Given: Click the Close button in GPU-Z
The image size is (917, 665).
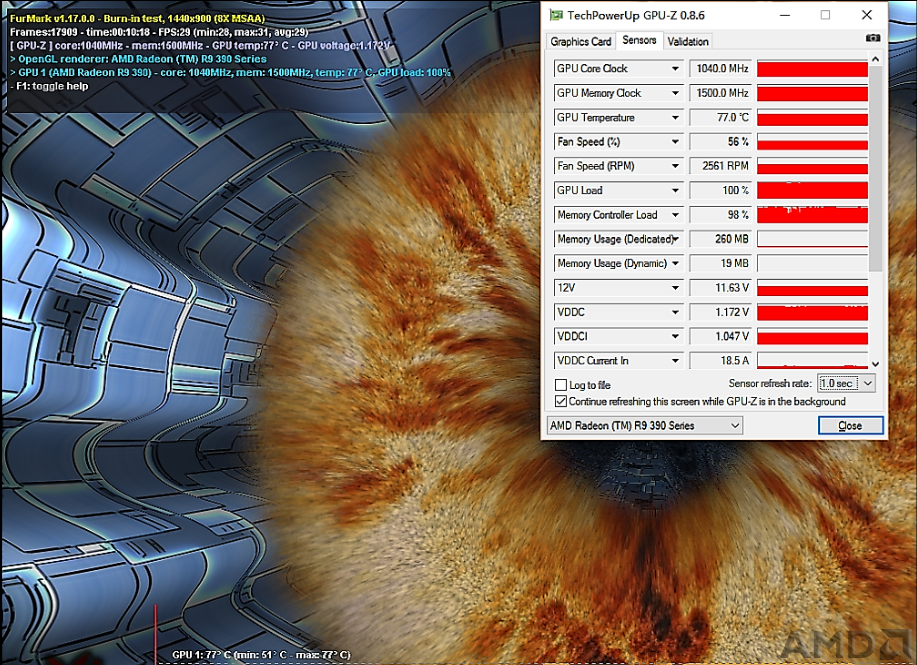Looking at the screenshot, I should (x=850, y=426).
